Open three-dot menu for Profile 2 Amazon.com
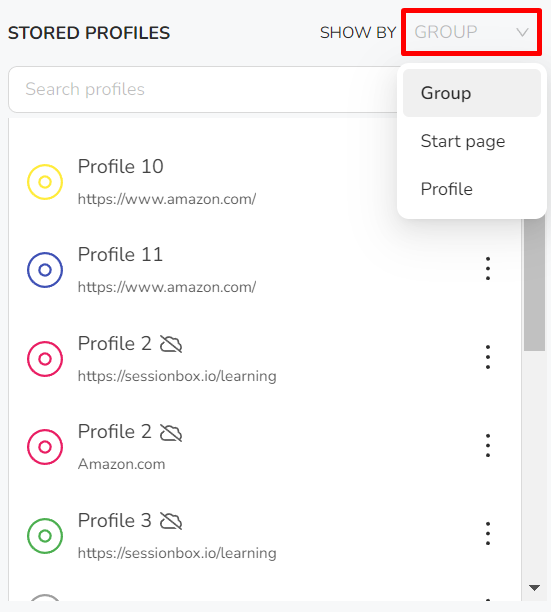 [488, 445]
